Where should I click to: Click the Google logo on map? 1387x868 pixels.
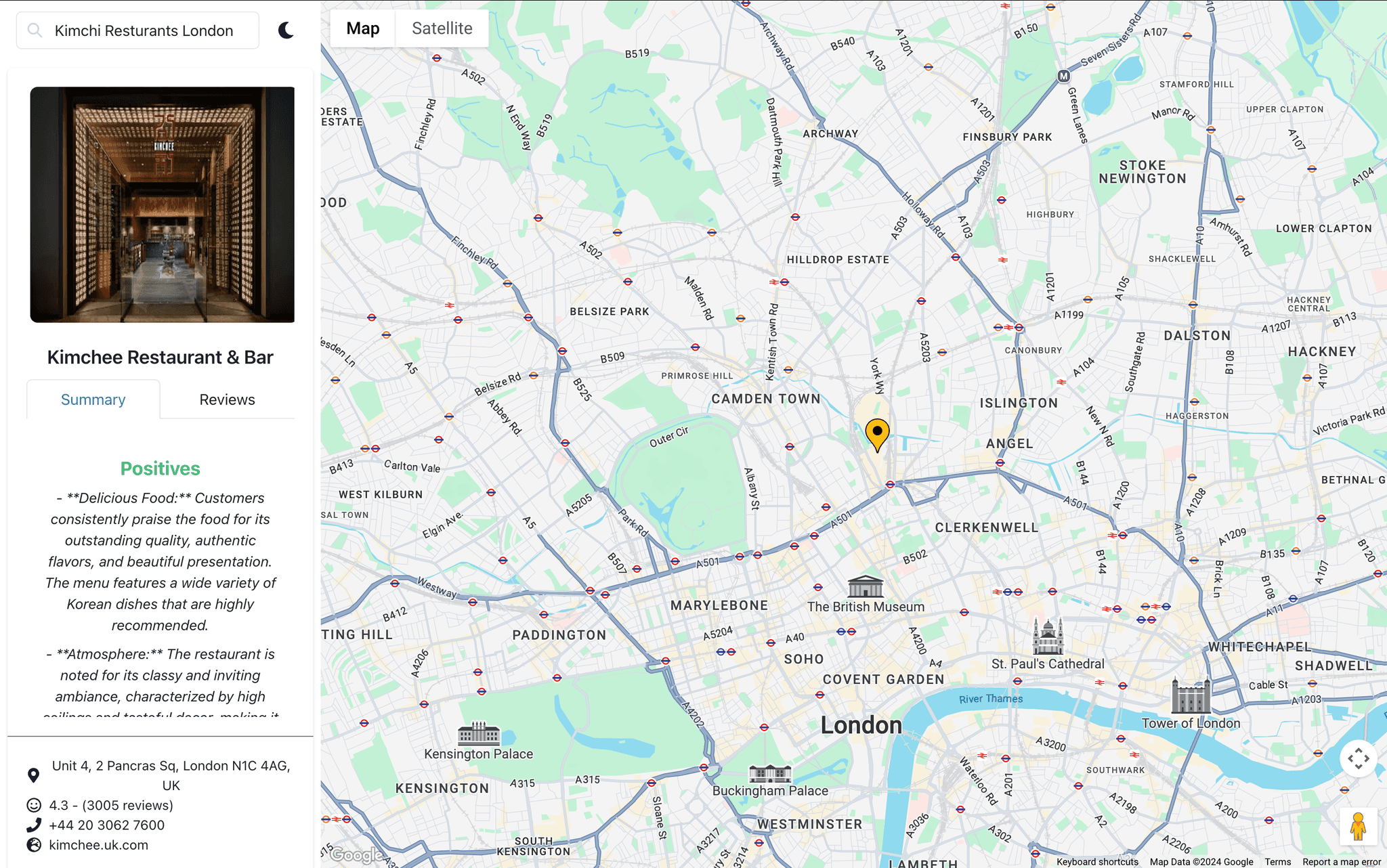pyautogui.click(x=357, y=855)
